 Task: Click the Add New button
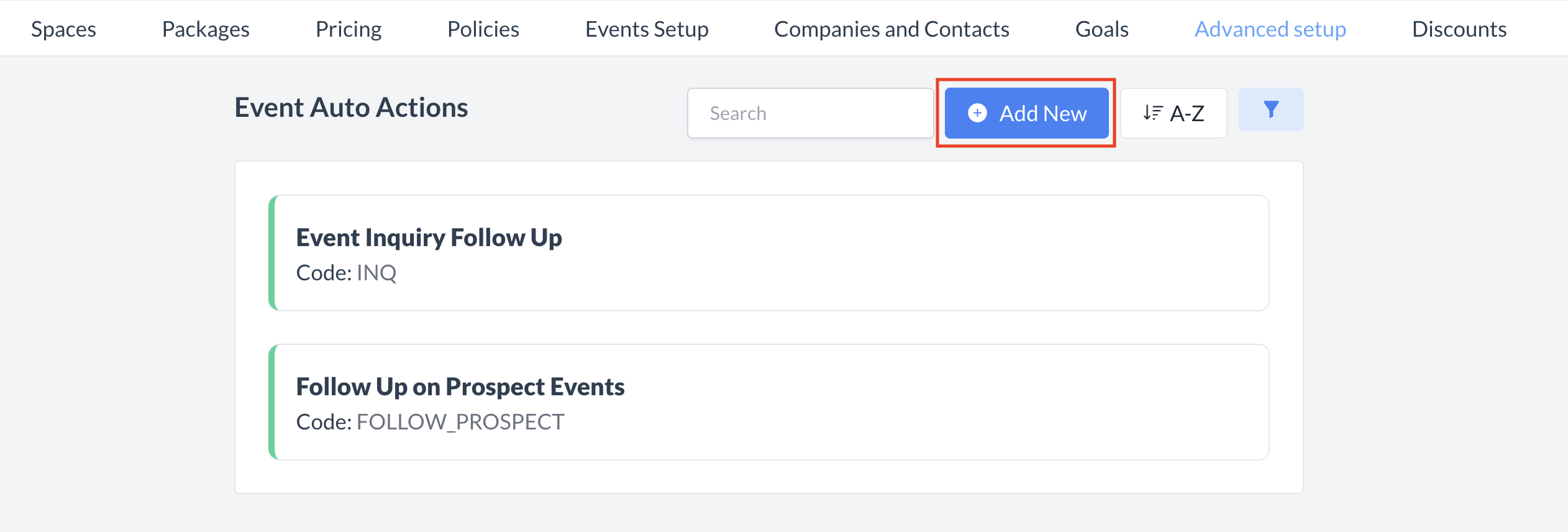[x=1026, y=113]
